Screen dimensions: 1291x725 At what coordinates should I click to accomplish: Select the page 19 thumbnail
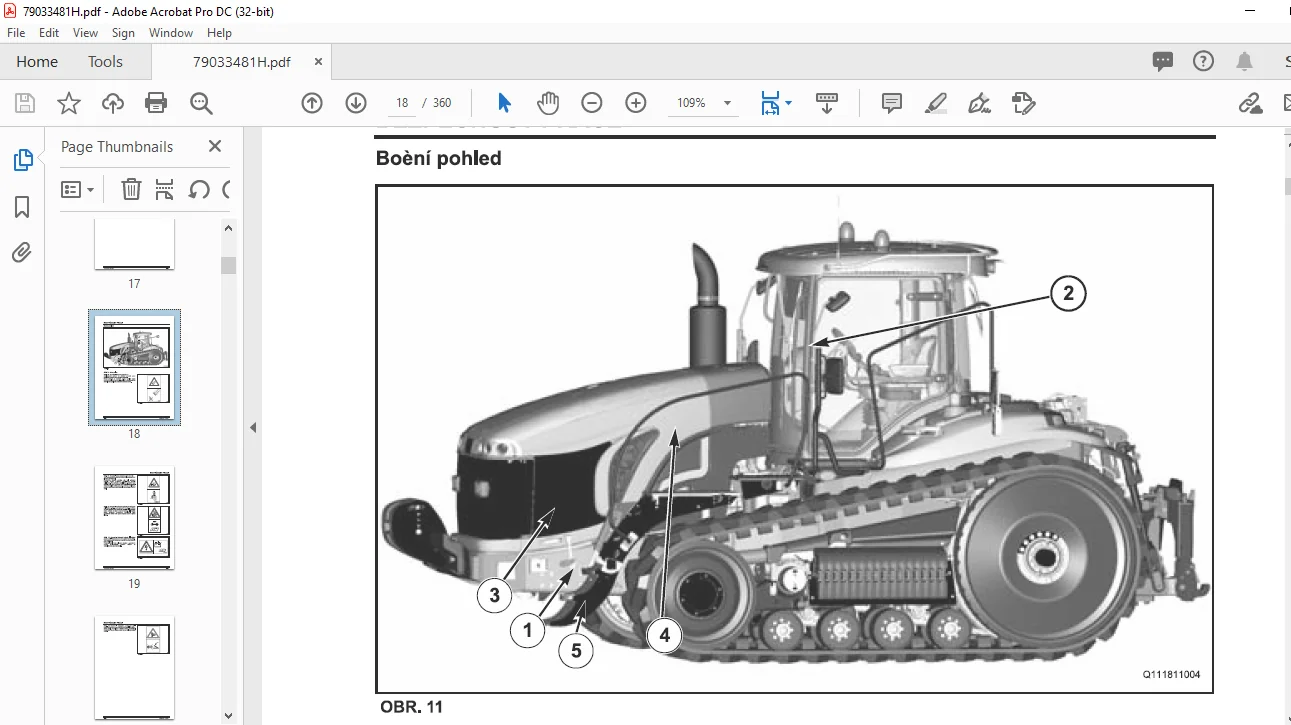pos(134,518)
